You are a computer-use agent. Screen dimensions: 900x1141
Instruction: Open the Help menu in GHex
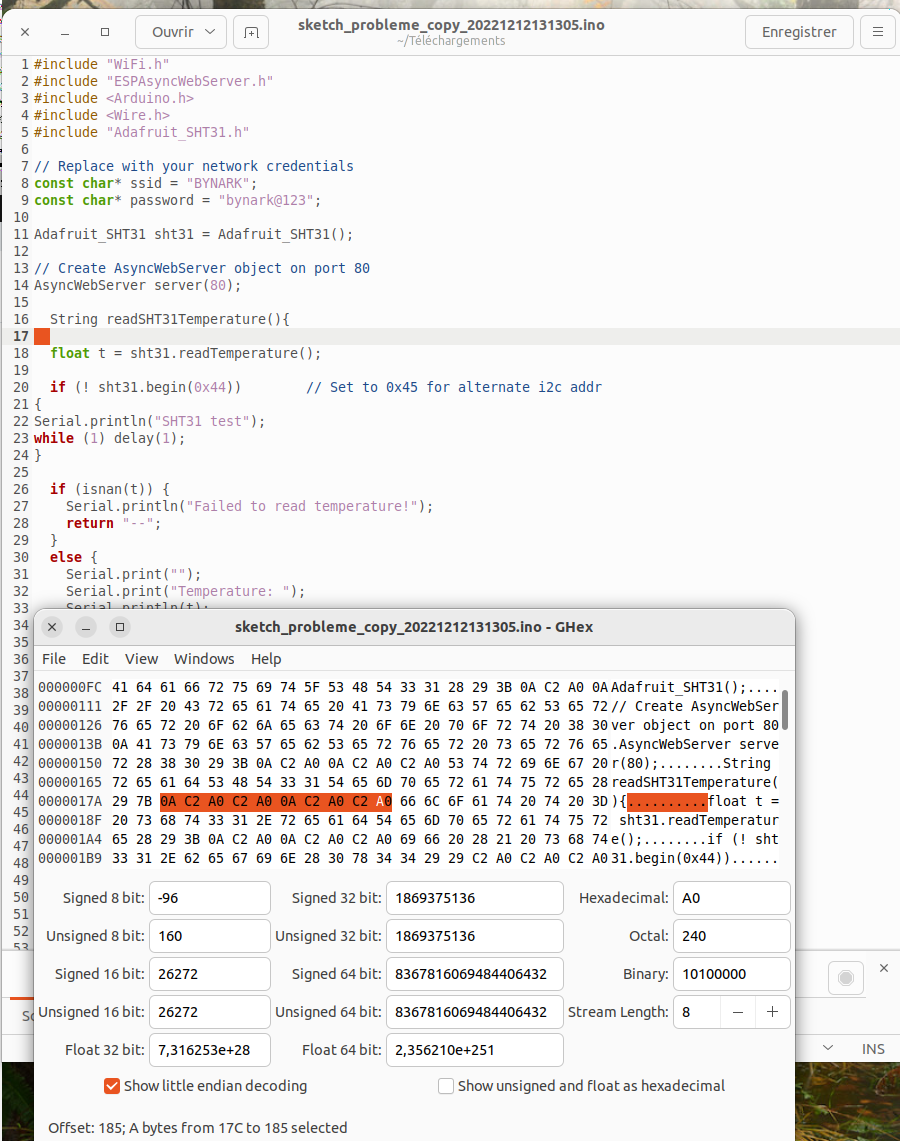(266, 659)
